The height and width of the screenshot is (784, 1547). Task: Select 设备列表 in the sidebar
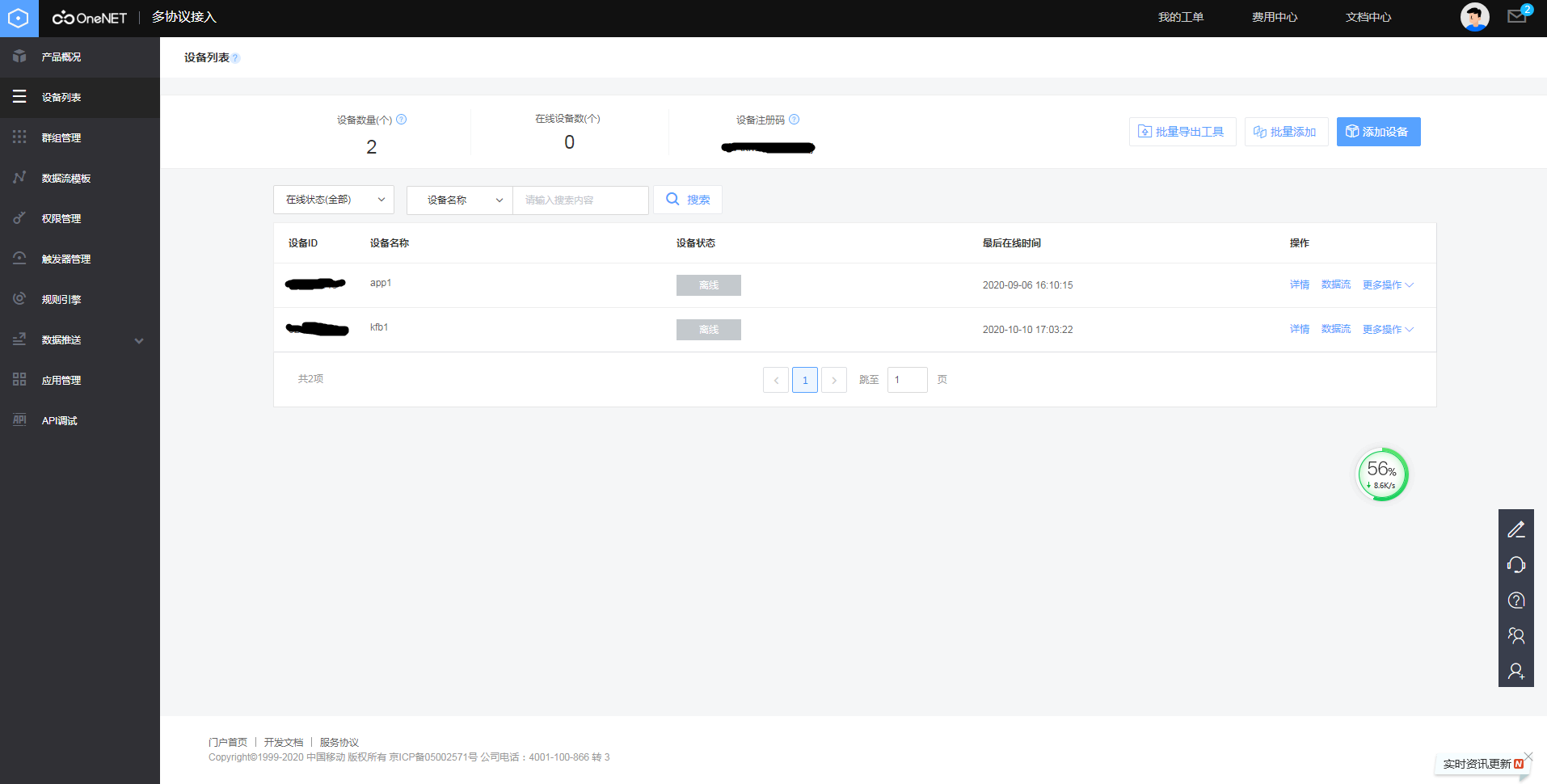80,97
